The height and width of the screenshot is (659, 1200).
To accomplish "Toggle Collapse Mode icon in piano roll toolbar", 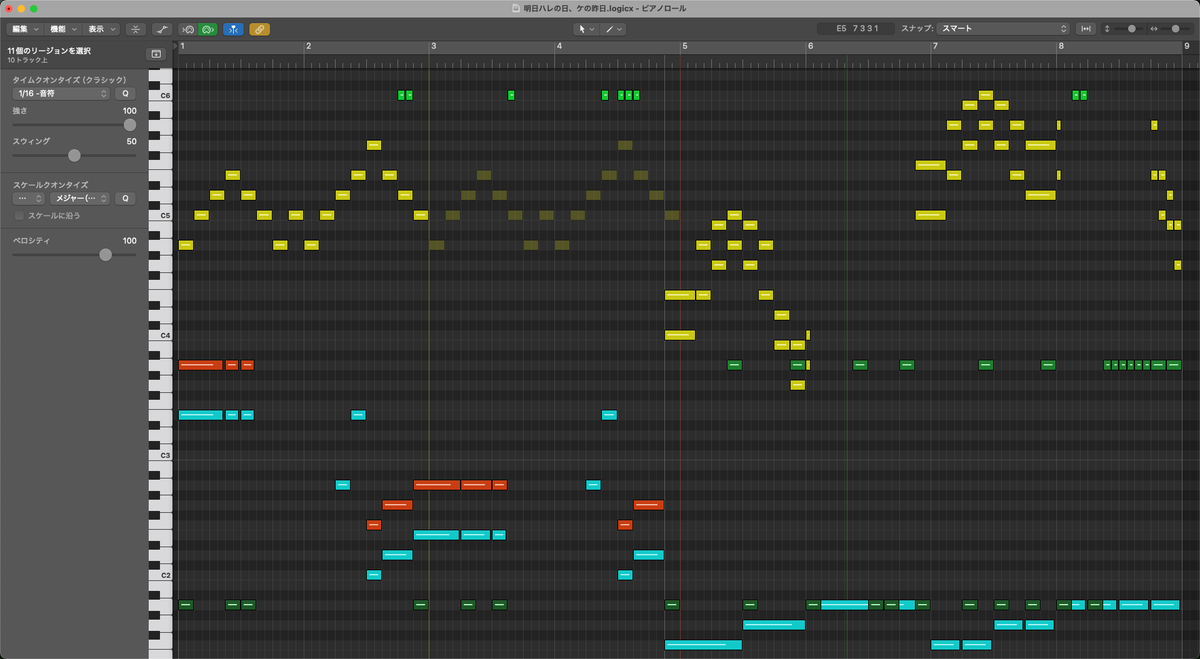I will [x=135, y=29].
